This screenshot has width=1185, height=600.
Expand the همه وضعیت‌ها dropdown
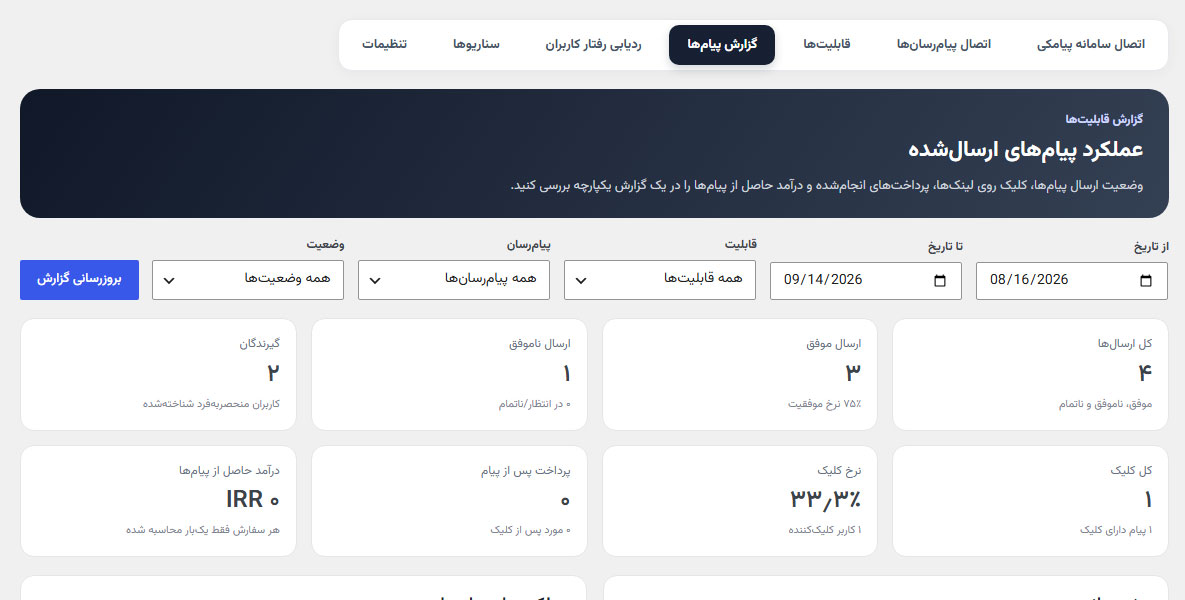pos(248,280)
